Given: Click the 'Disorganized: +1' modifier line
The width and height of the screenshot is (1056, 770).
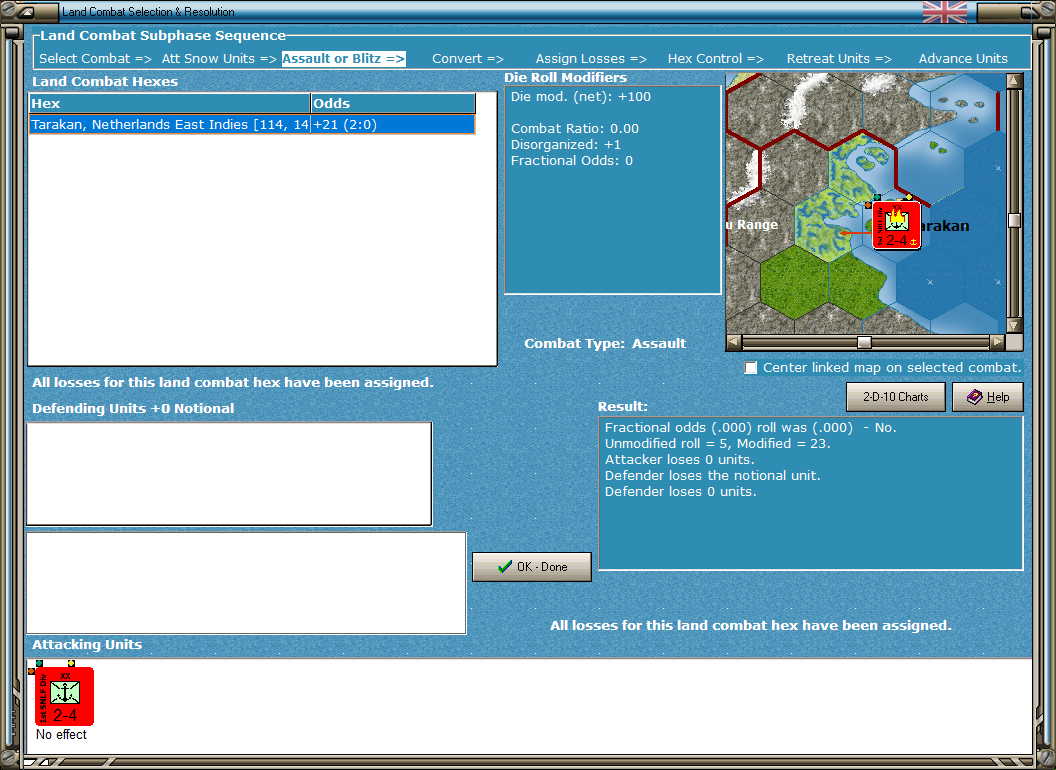Looking at the screenshot, I should 566,144.
